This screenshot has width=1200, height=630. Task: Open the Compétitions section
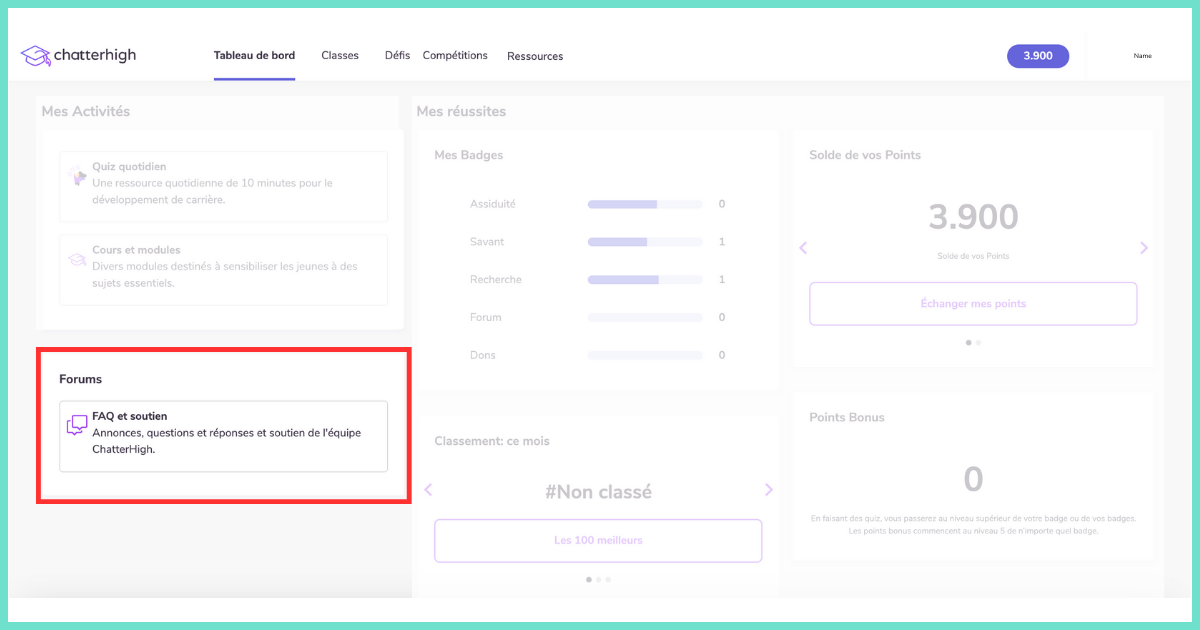click(x=455, y=55)
